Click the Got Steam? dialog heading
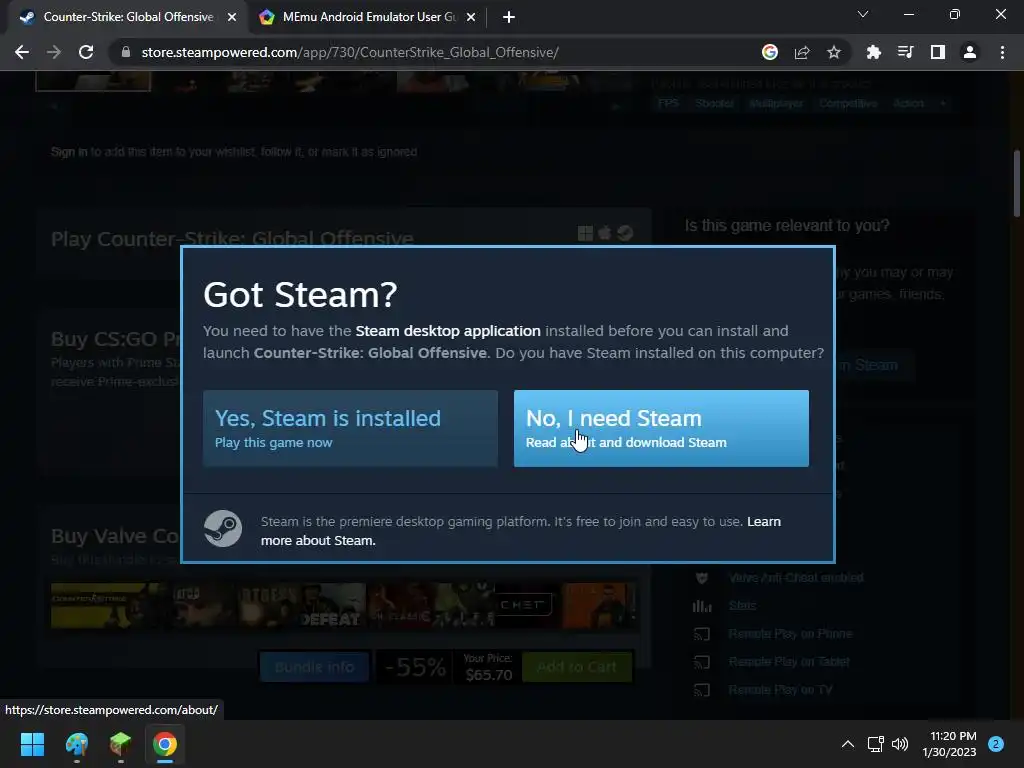Image resolution: width=1024 pixels, height=768 pixels. point(300,295)
